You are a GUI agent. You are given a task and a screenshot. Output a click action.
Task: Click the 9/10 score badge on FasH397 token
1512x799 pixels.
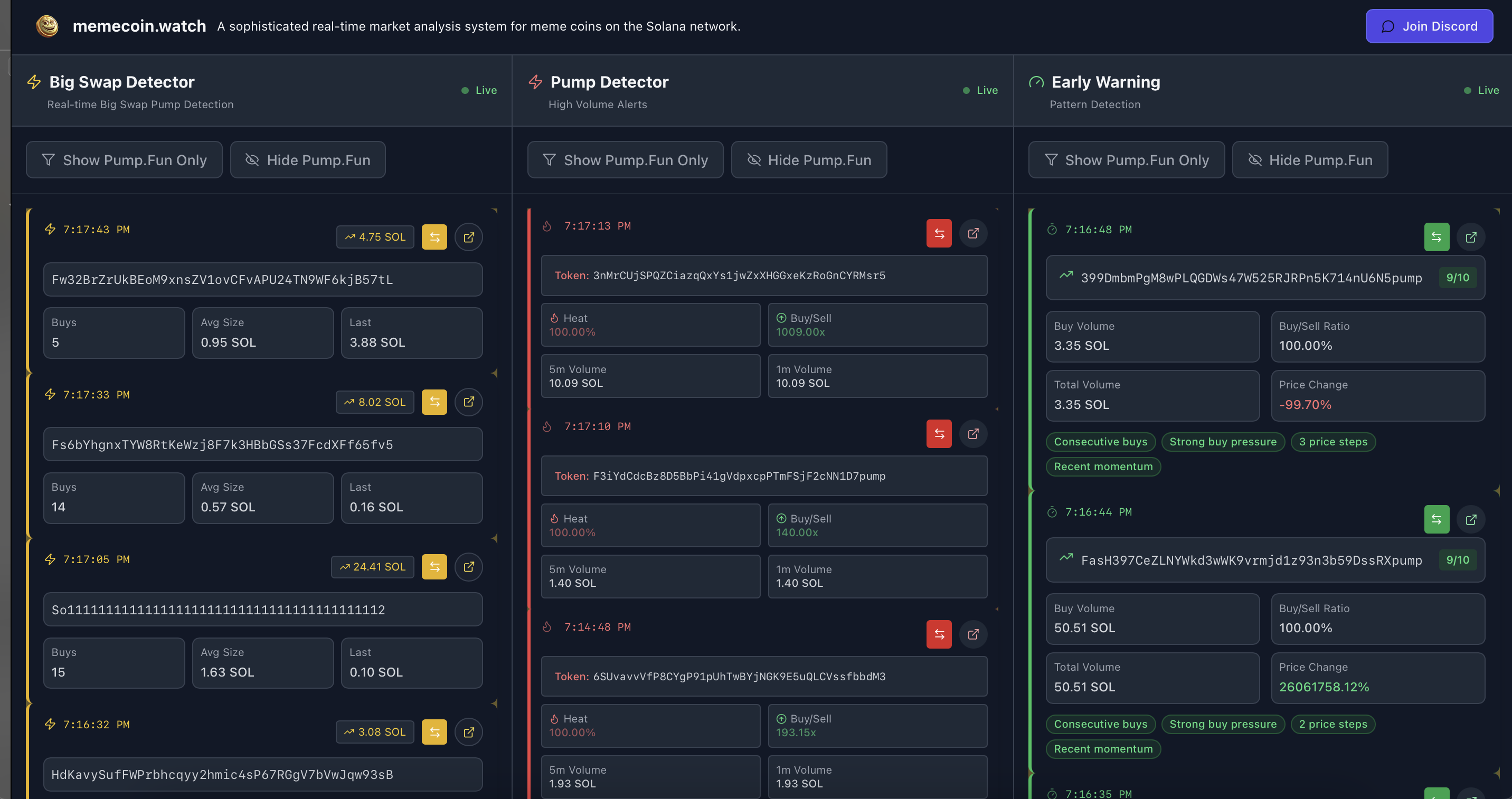tap(1458, 559)
